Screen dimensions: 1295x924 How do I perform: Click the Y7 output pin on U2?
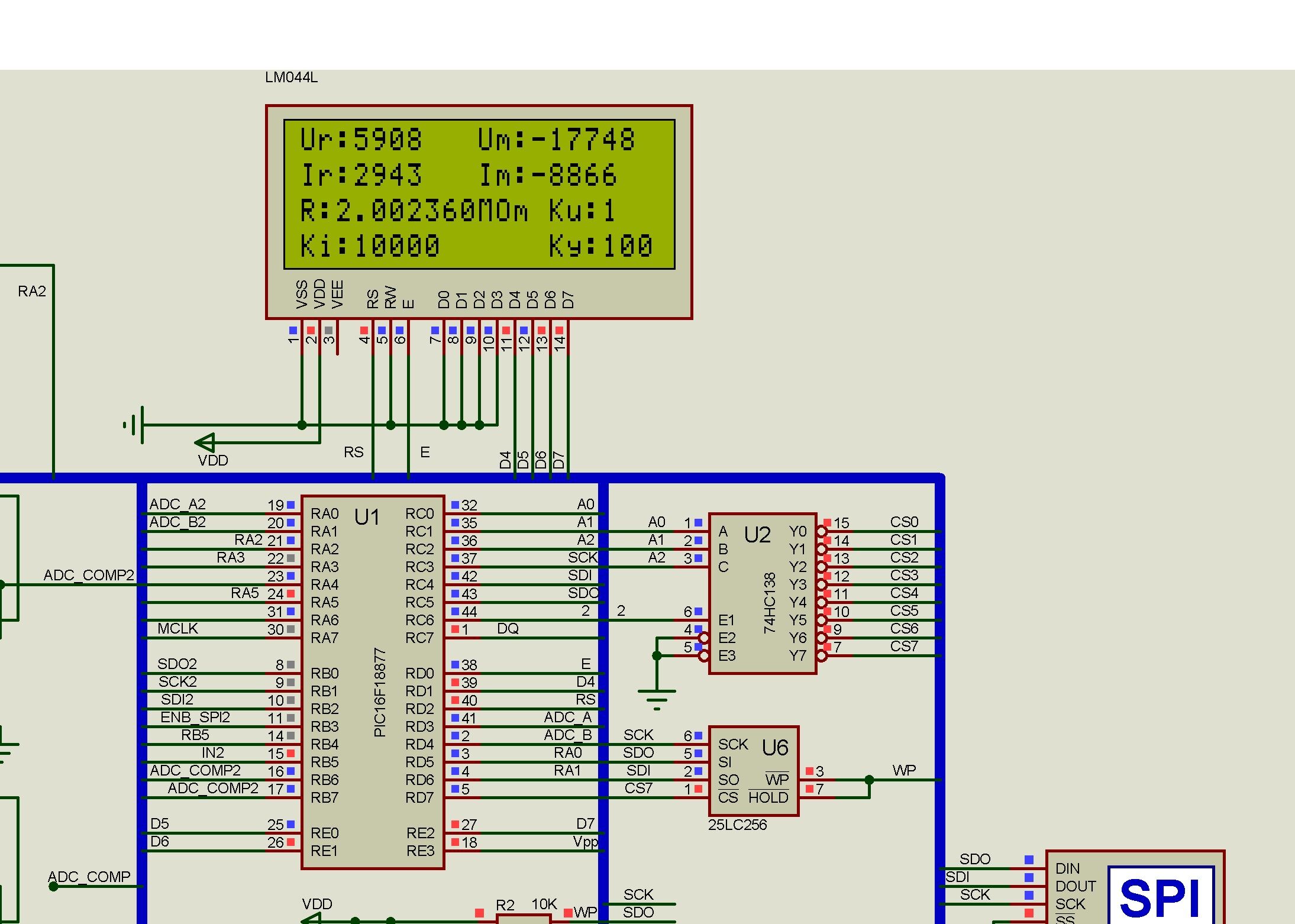click(x=797, y=655)
